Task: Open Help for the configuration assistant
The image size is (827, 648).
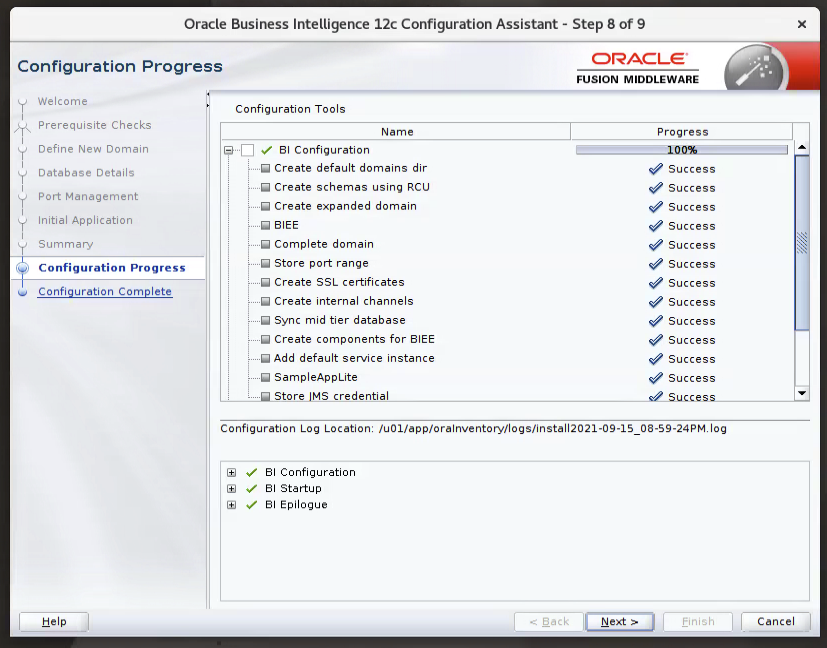Action: (54, 622)
